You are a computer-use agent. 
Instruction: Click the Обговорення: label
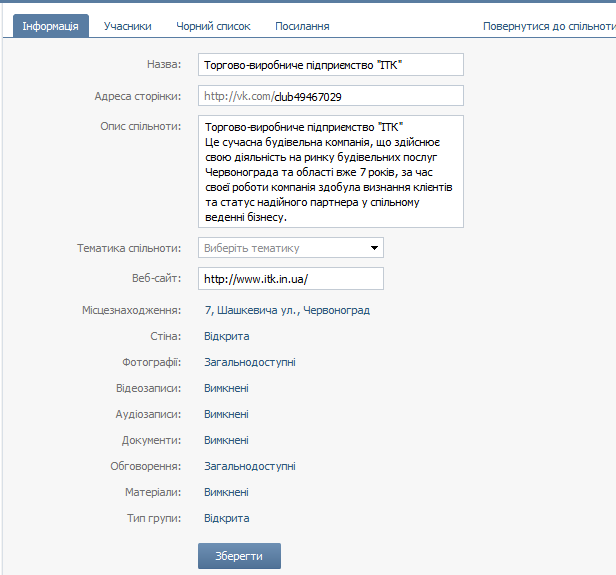[145, 466]
